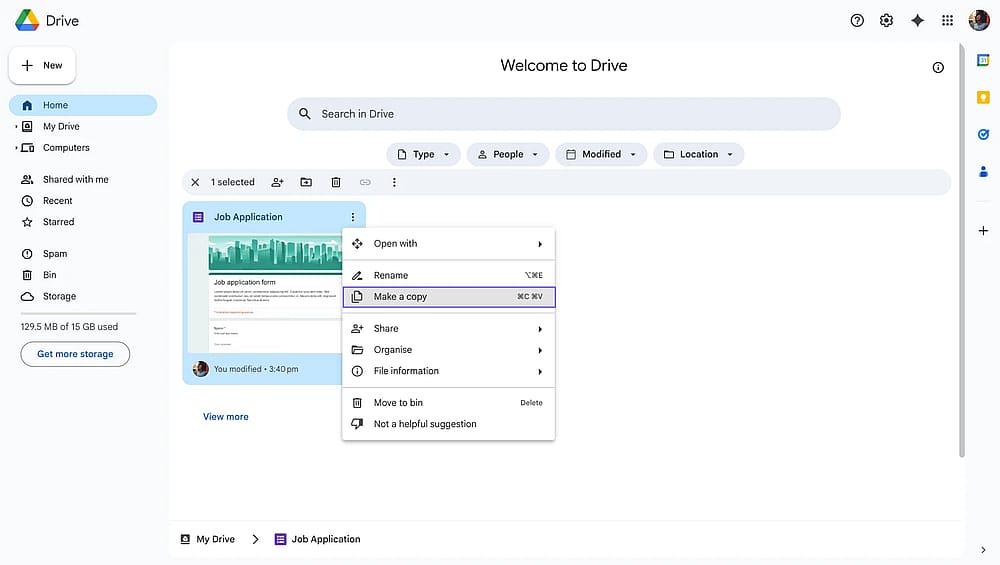Click the copy link toolbar icon
The height and width of the screenshot is (565, 1000).
coord(365,182)
